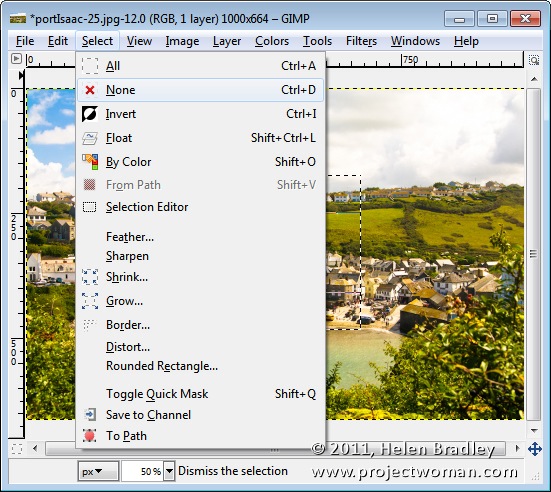
Task: Click the Float selection icon
Action: (90, 138)
